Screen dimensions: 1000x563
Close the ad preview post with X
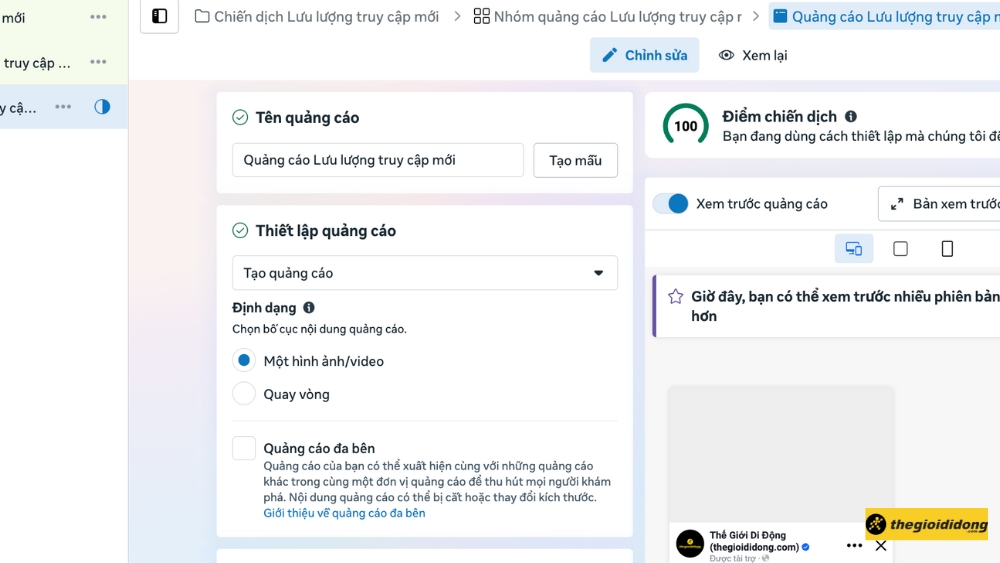coord(881,545)
